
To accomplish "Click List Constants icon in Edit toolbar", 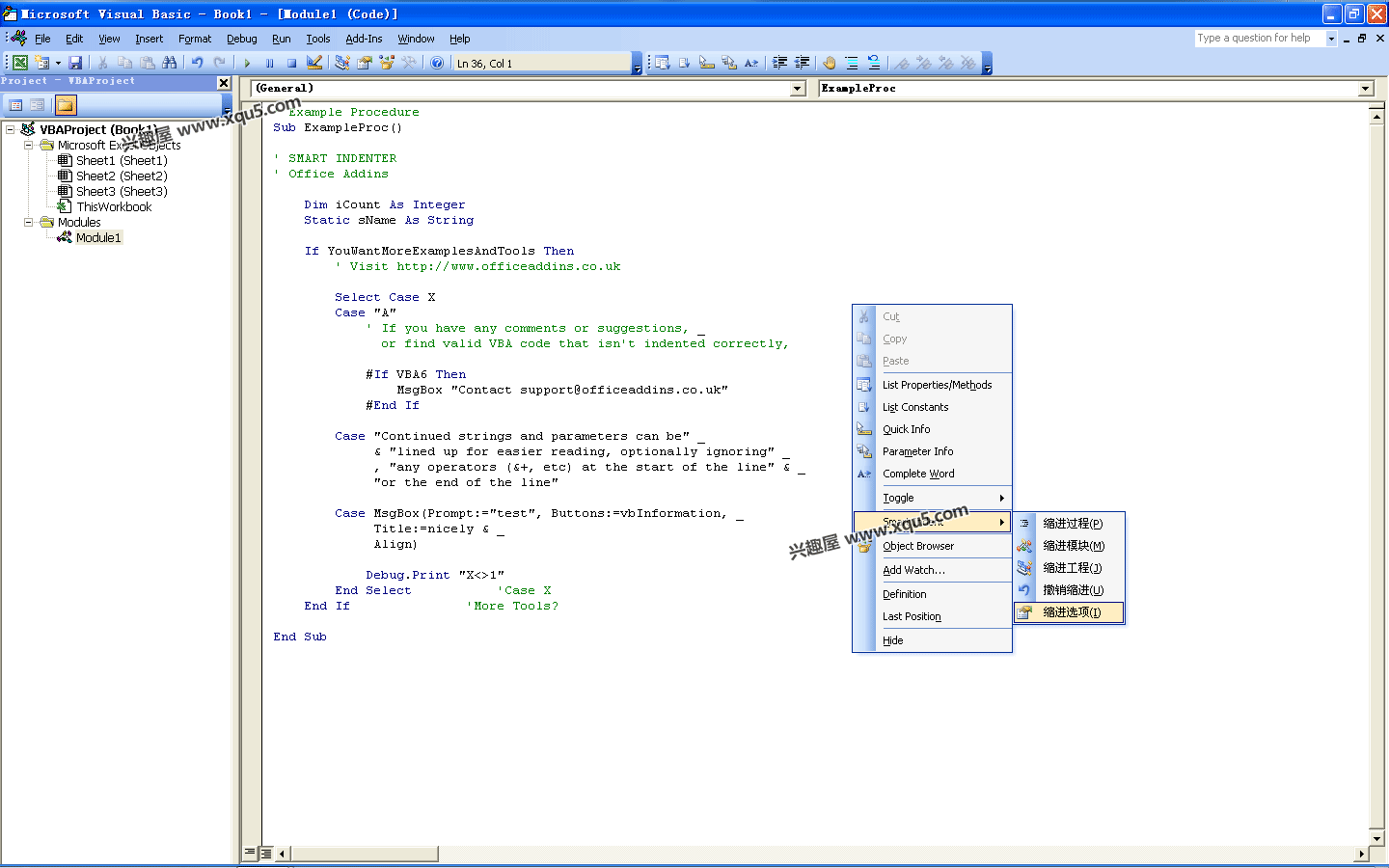I will click(685, 63).
